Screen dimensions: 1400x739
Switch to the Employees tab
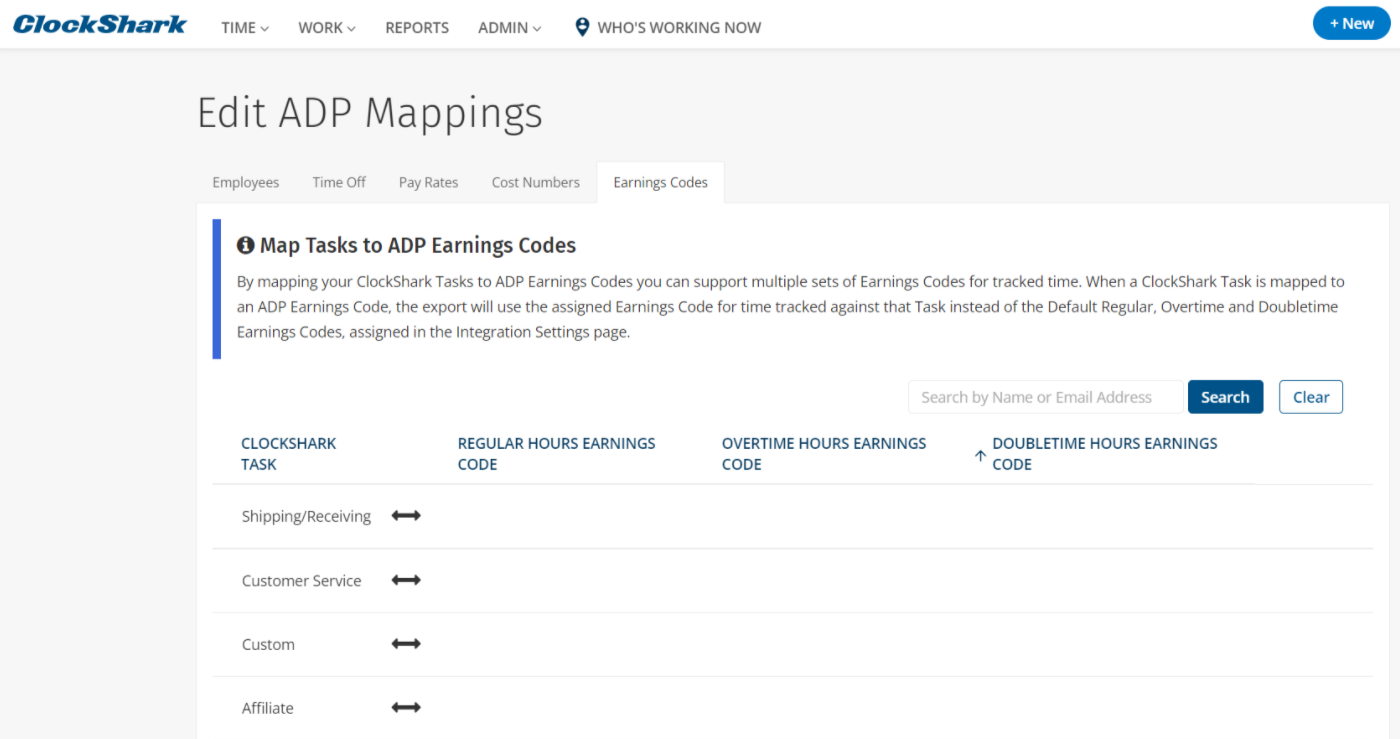(x=246, y=182)
